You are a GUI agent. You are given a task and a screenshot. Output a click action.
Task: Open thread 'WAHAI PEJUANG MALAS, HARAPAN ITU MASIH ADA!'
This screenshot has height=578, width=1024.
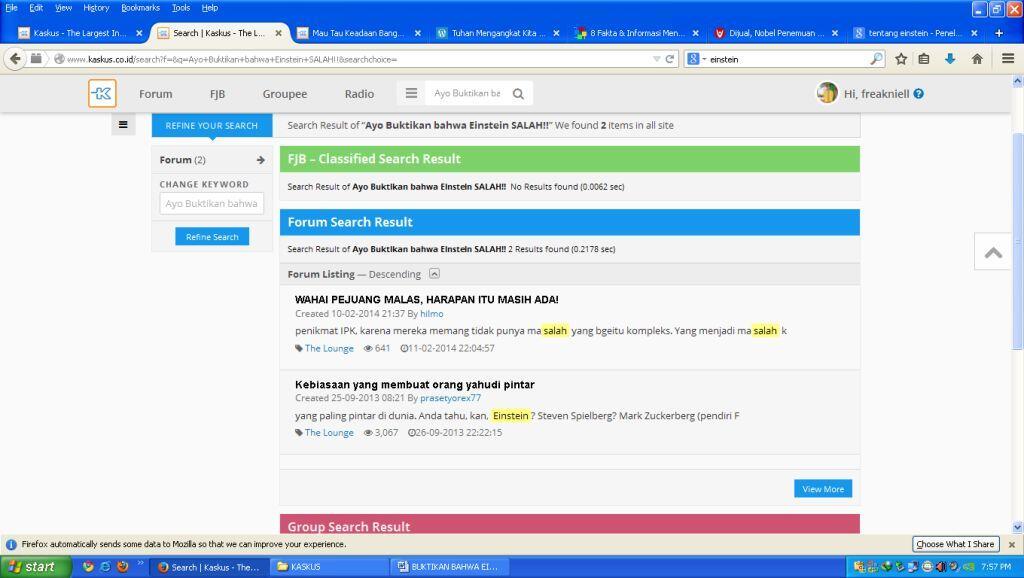tap(426, 300)
